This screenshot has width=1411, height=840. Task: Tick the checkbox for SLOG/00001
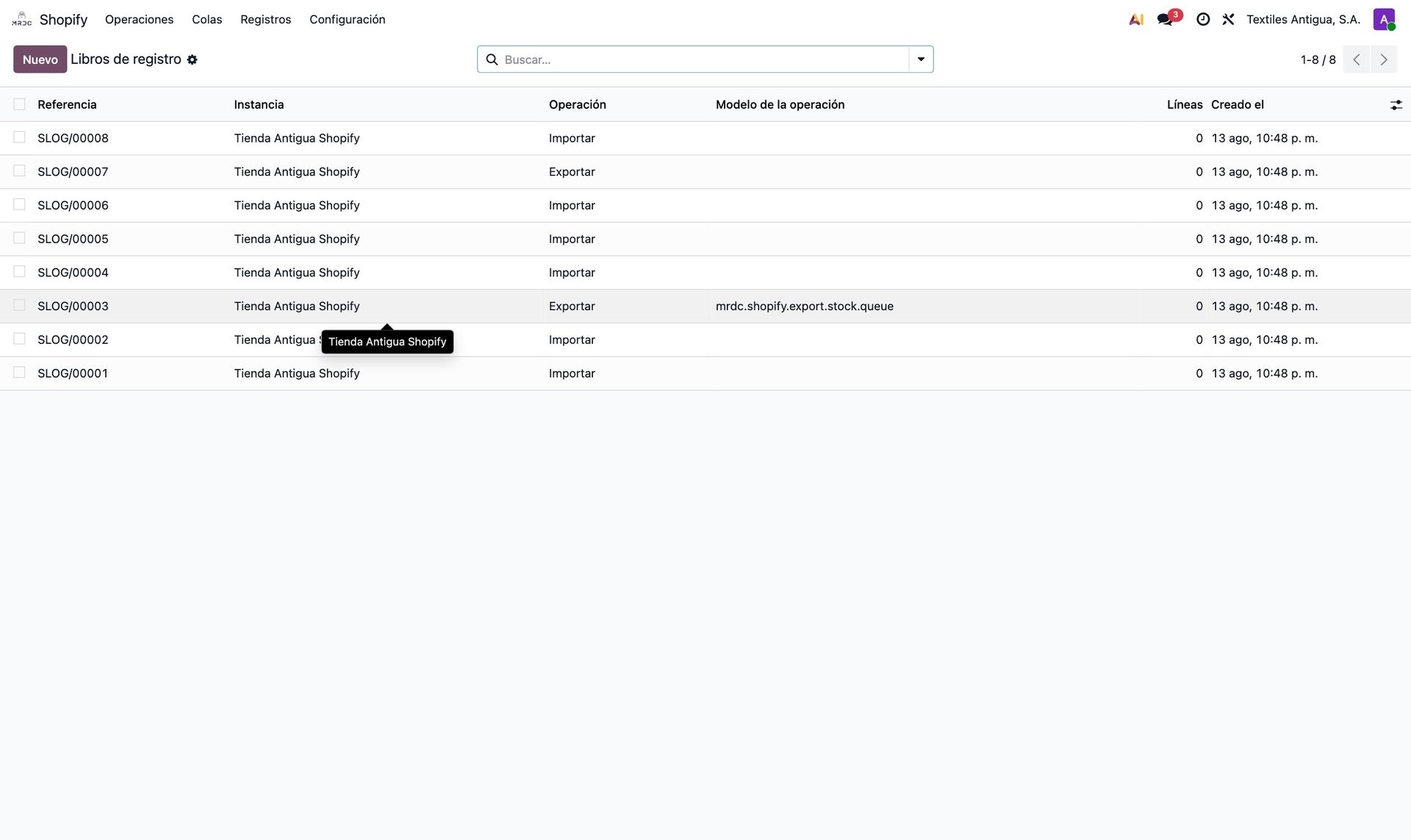[x=19, y=373]
